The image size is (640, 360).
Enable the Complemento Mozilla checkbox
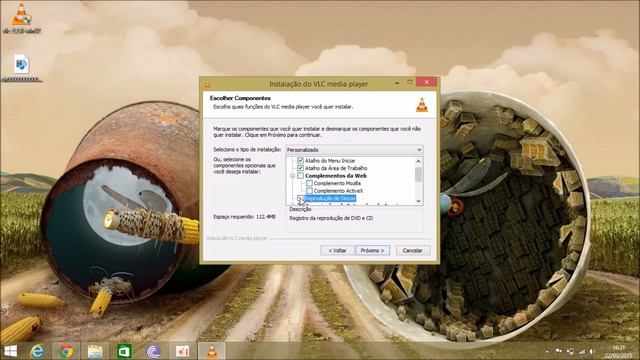[309, 183]
